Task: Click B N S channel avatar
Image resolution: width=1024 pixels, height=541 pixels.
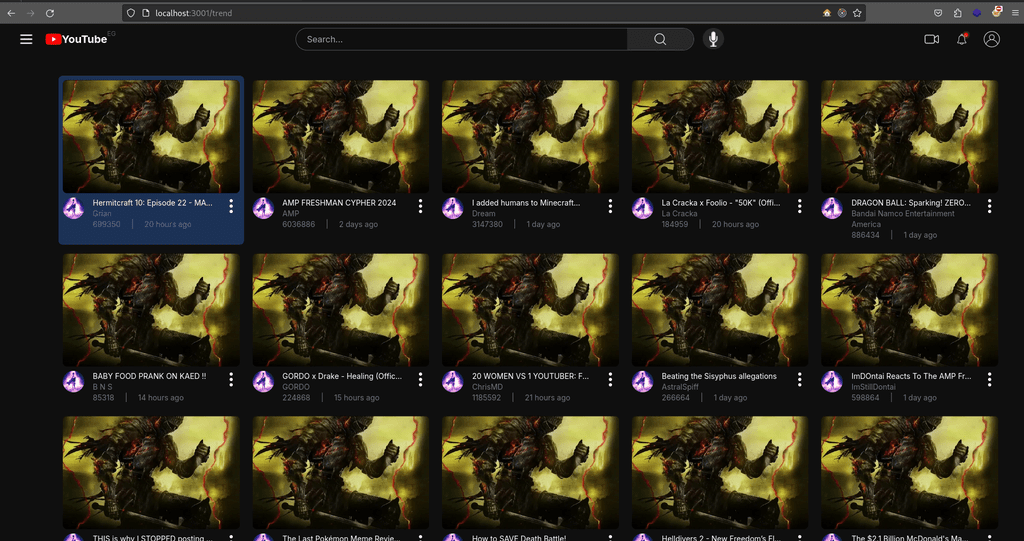Action: pos(73,382)
